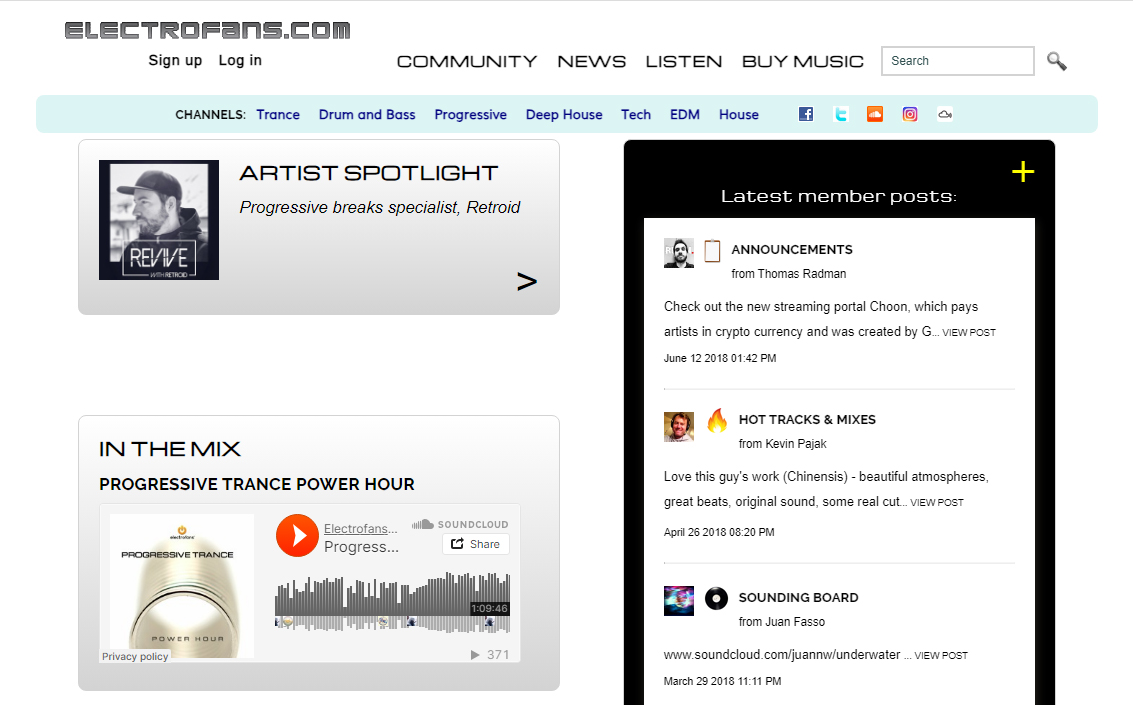
Task: Click into the Search field
Action: [x=957, y=61]
